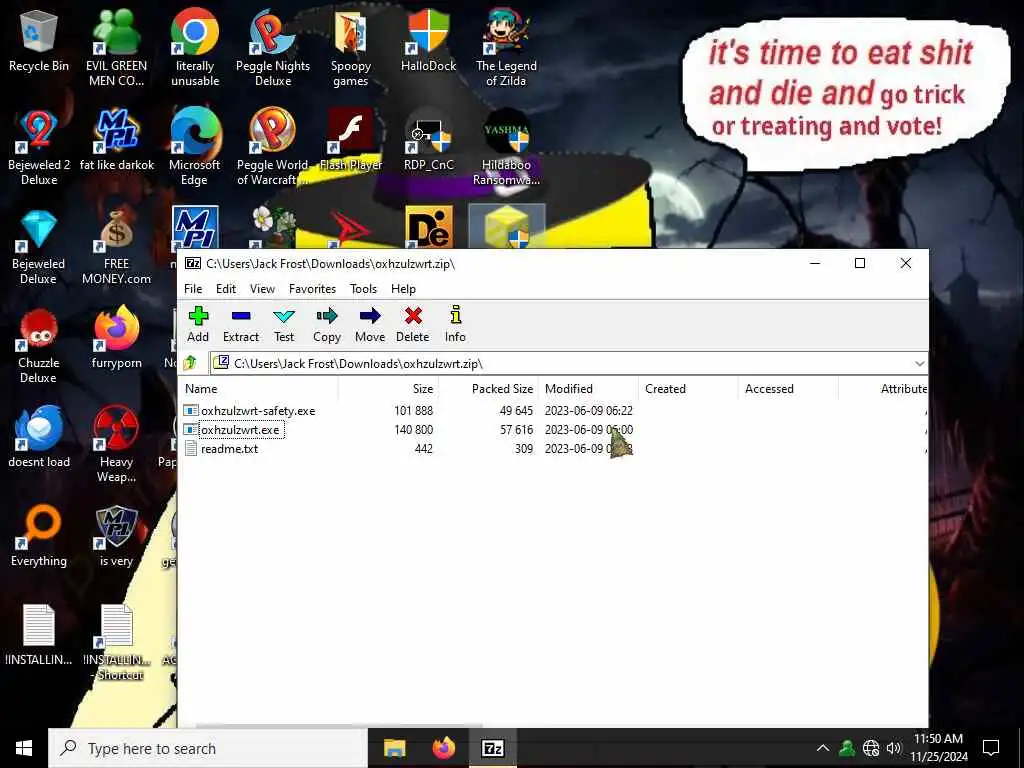Open Firefox from the taskbar

point(443,748)
